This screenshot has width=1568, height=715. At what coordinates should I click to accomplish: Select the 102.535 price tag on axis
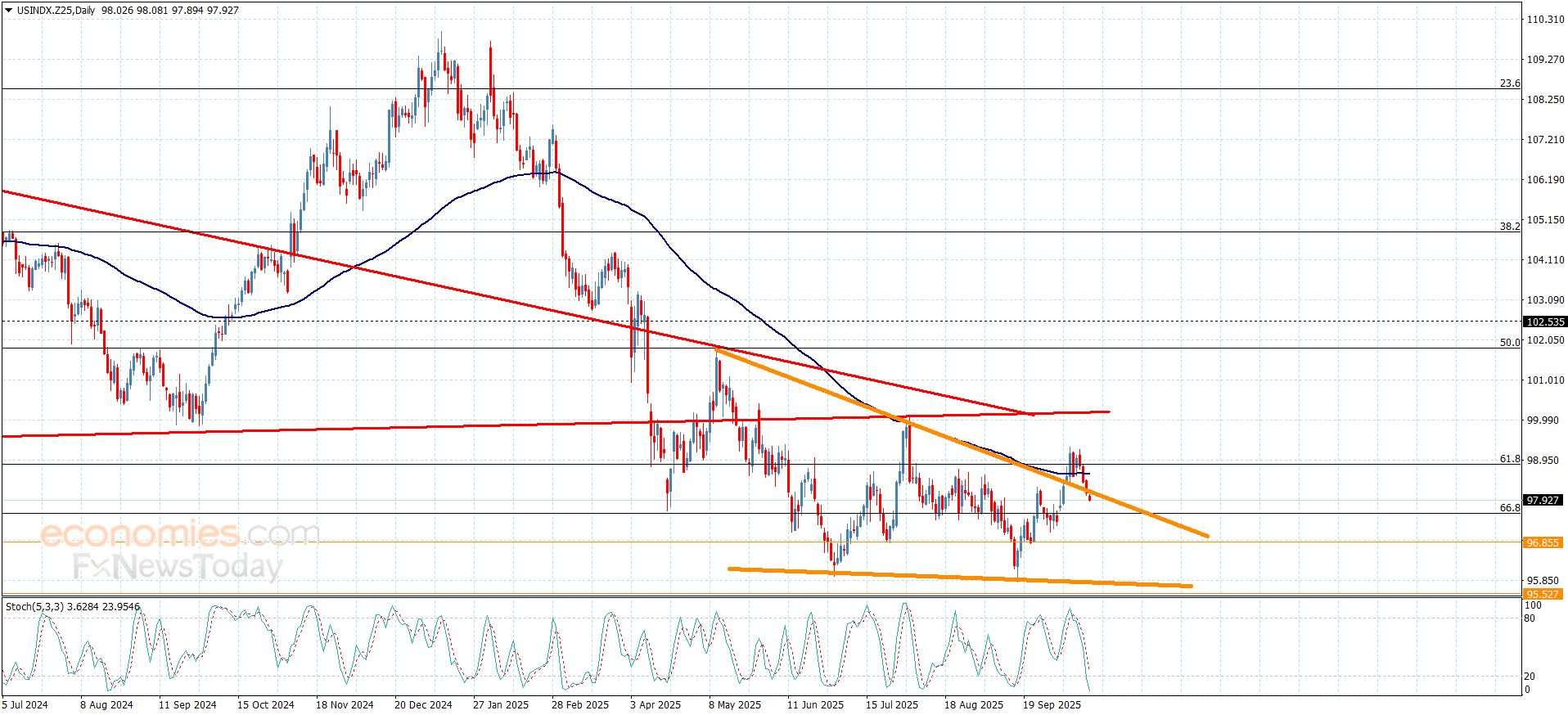(x=1543, y=322)
